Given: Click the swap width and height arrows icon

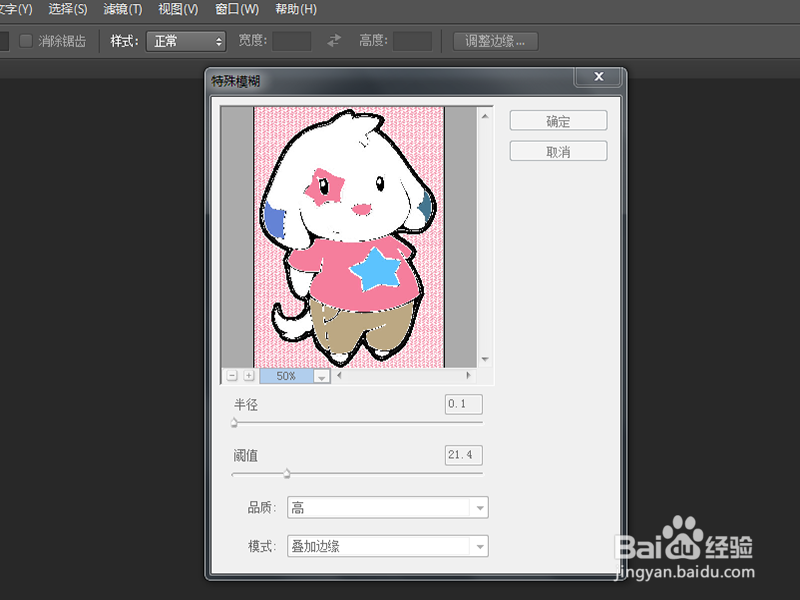Looking at the screenshot, I should pos(334,41).
